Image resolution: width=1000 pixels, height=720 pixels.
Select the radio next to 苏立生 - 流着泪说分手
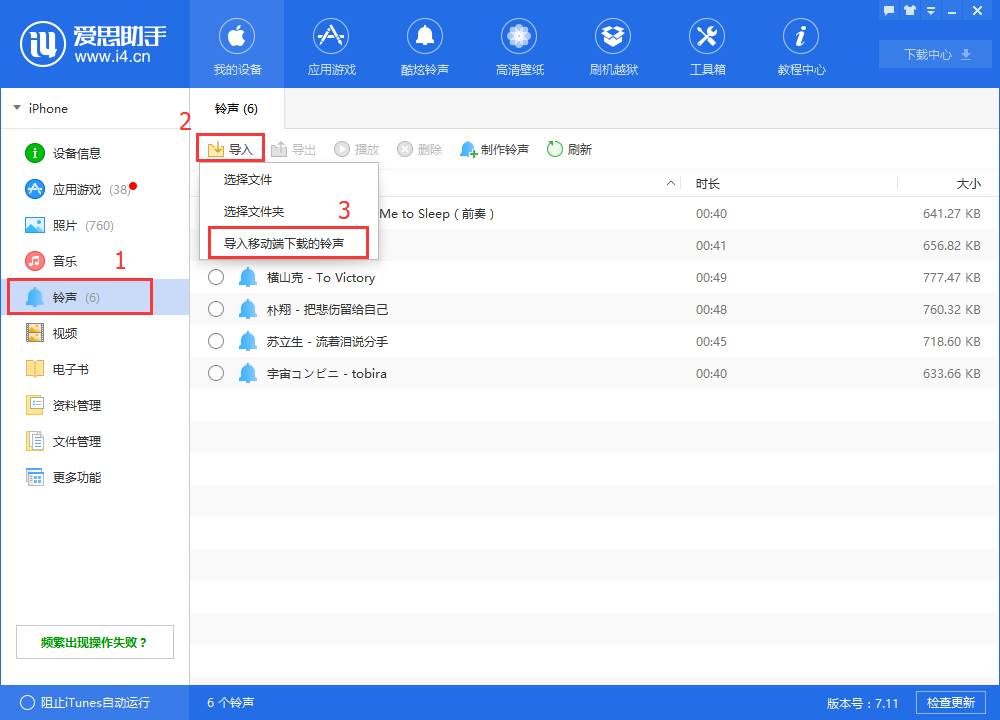(215, 340)
